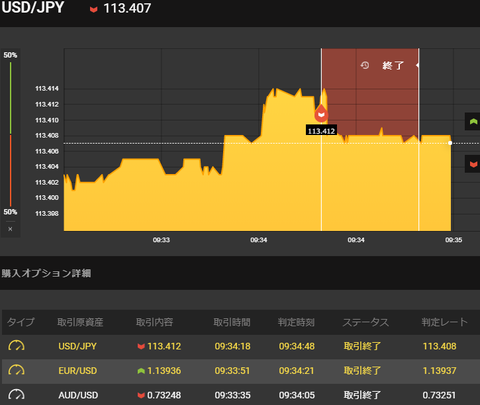Click the USD/JPY title at the top
The image size is (480, 405).
(33, 8)
